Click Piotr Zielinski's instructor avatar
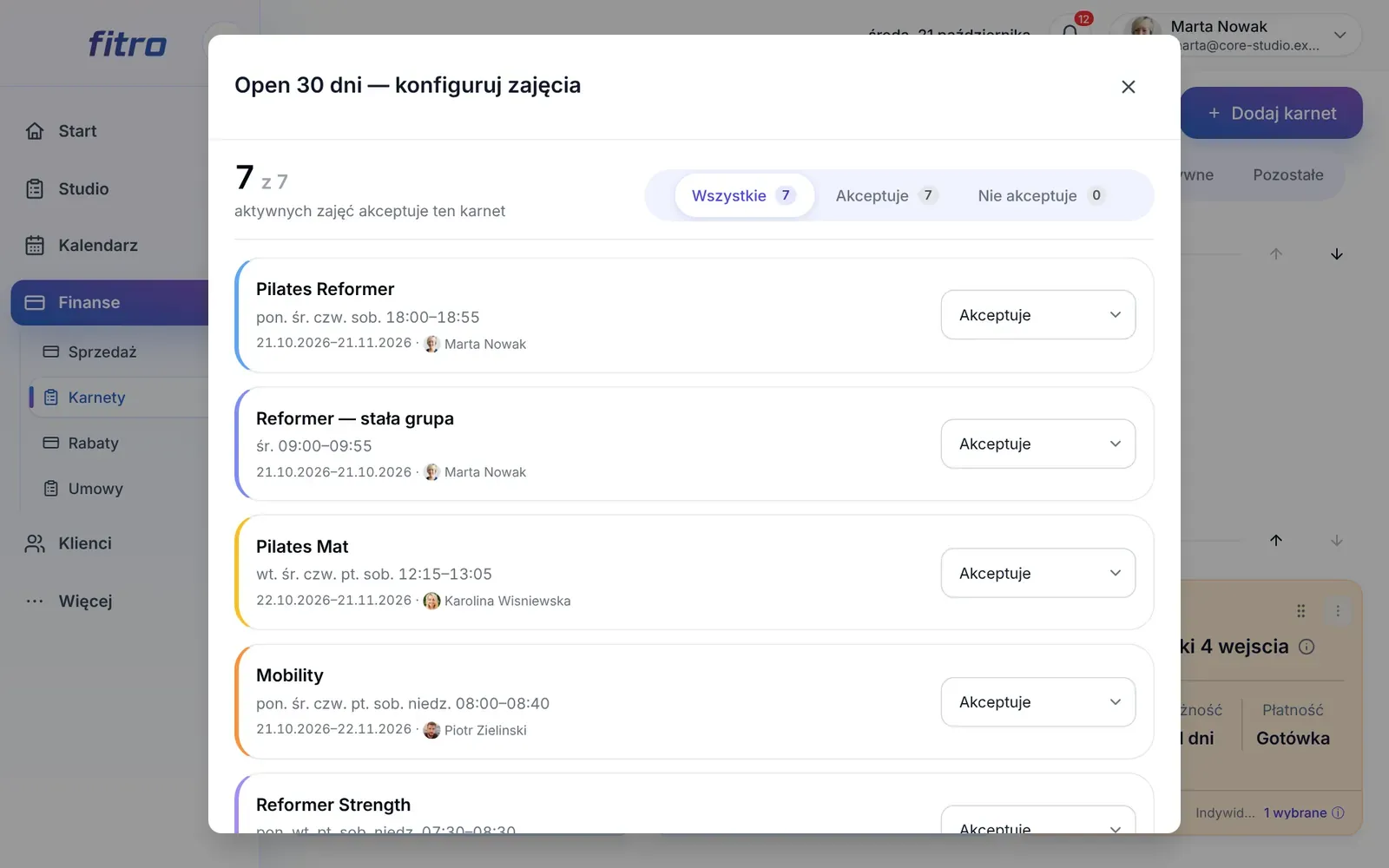This screenshot has width=1389, height=868. (431, 730)
